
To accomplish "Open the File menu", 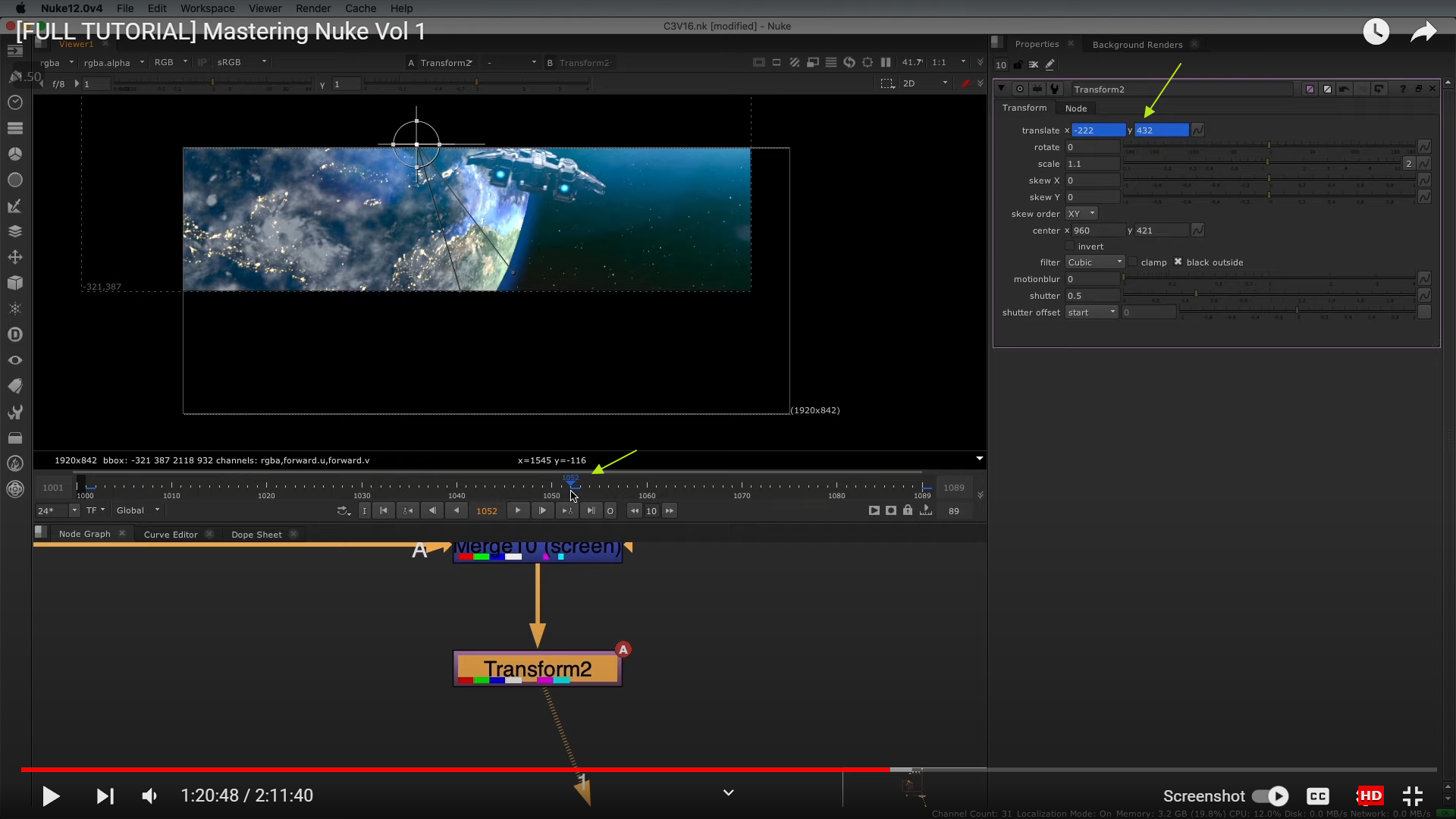I will pyautogui.click(x=125, y=8).
